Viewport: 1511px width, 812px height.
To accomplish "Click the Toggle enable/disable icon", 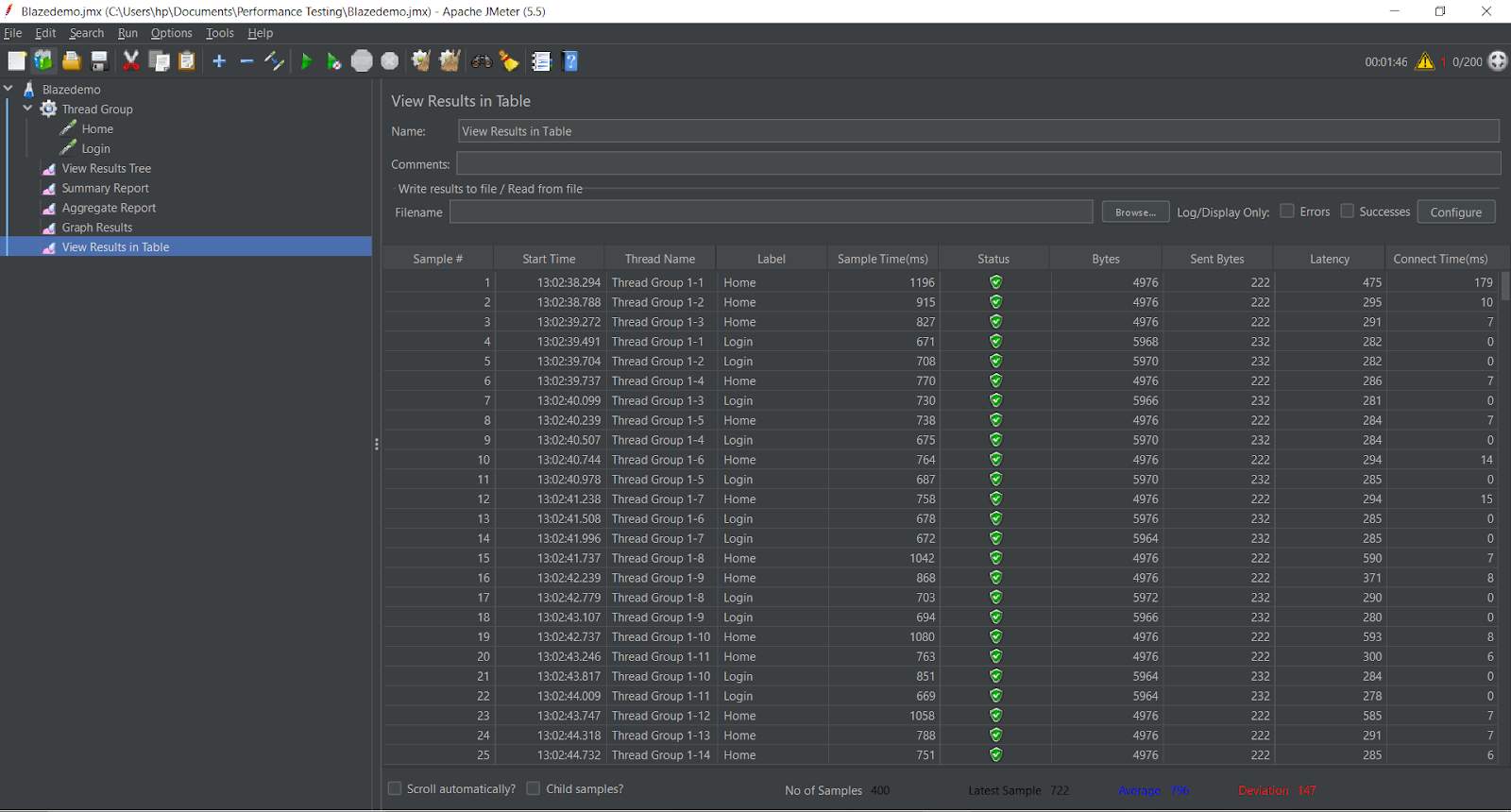I will 274,61.
